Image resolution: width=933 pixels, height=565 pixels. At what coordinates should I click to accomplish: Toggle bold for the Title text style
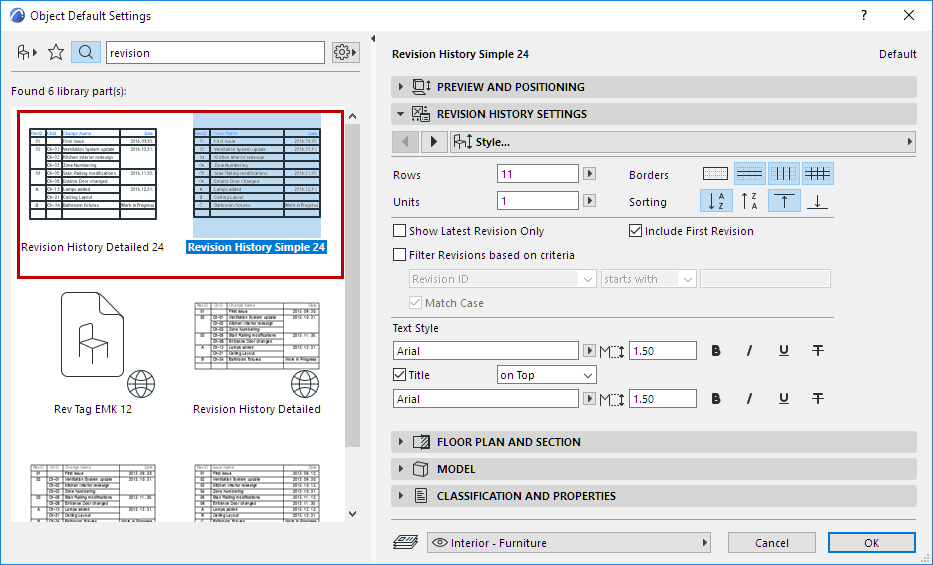coord(716,399)
